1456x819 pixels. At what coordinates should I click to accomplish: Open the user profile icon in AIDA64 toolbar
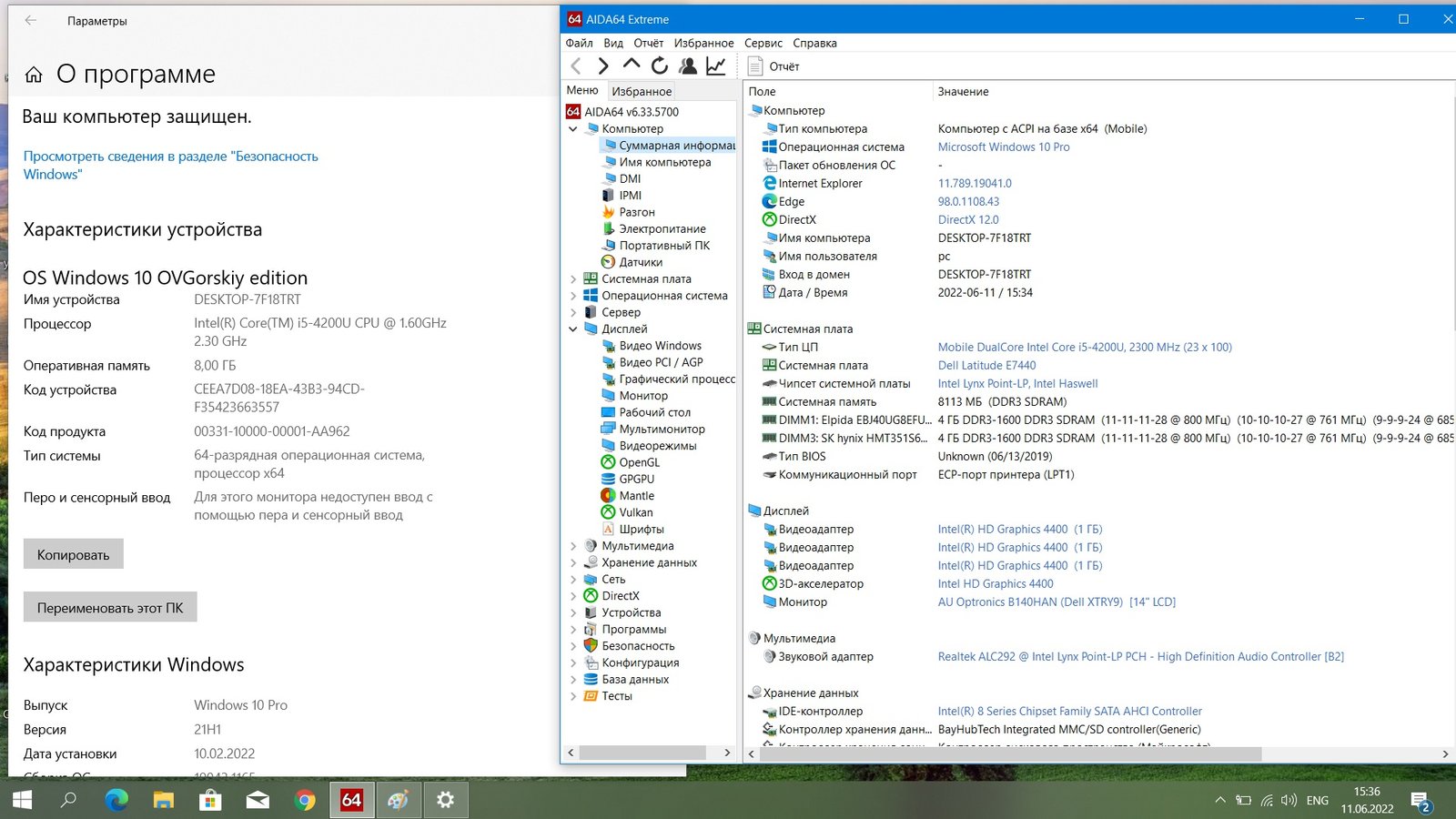[x=688, y=66]
